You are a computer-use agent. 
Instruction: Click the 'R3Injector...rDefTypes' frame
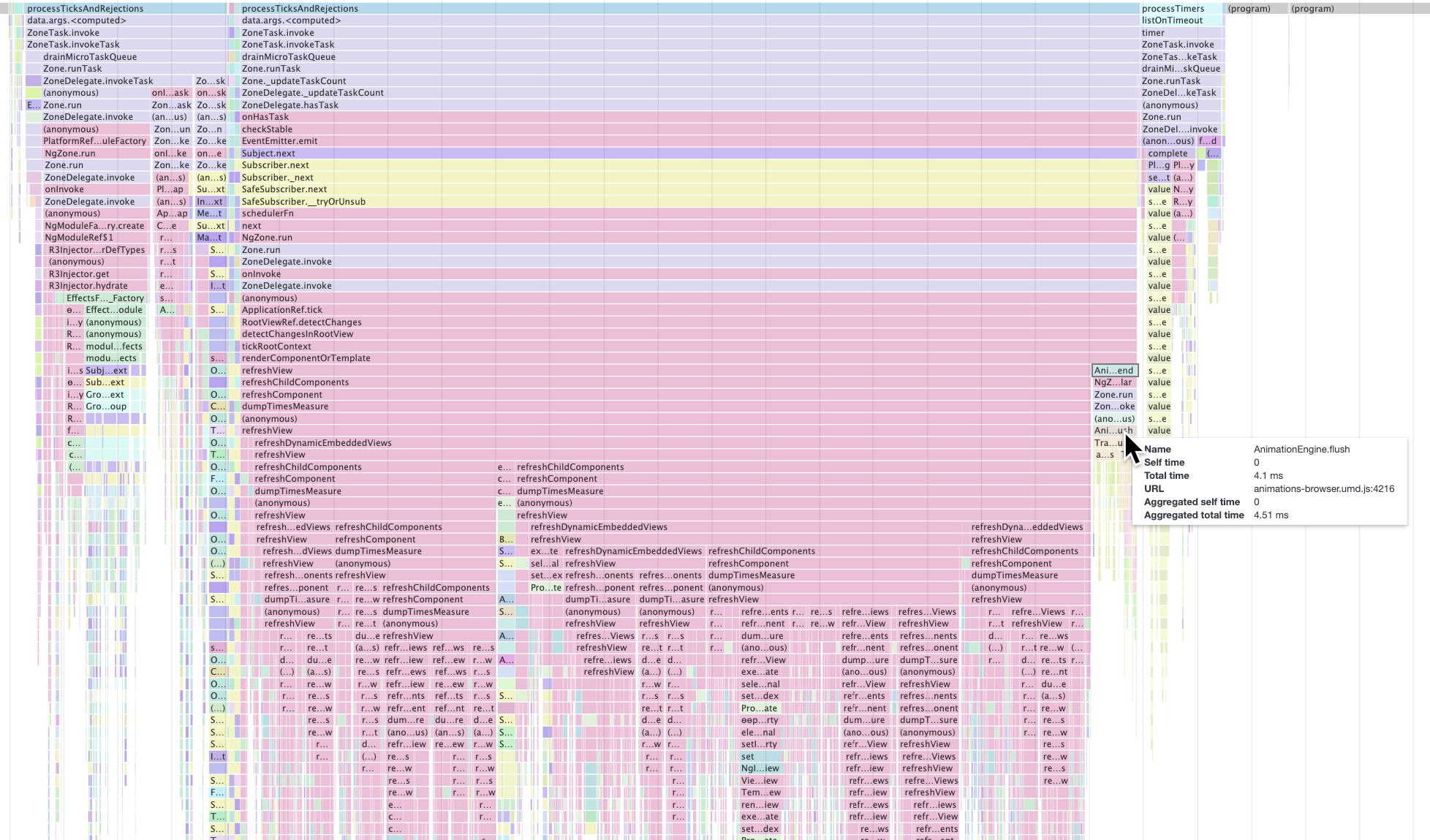(97, 250)
